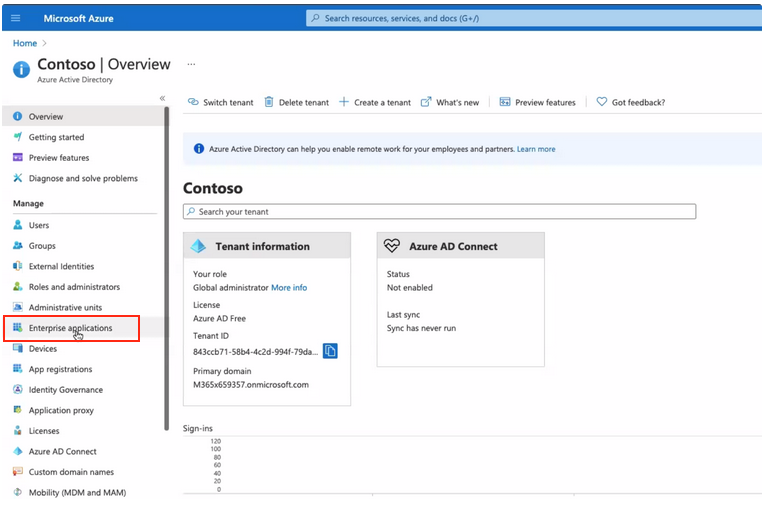The height and width of the screenshot is (514, 768).
Task: Click the Tenant information card header
Action: pos(267,246)
